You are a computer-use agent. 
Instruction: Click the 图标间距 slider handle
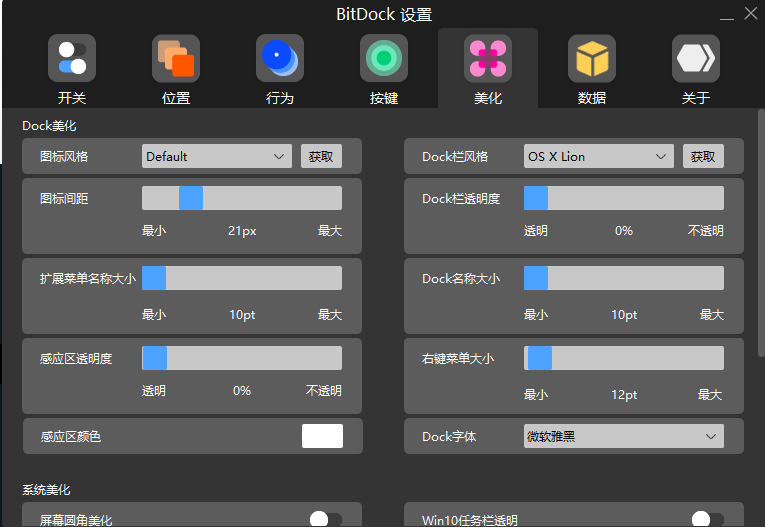(191, 198)
